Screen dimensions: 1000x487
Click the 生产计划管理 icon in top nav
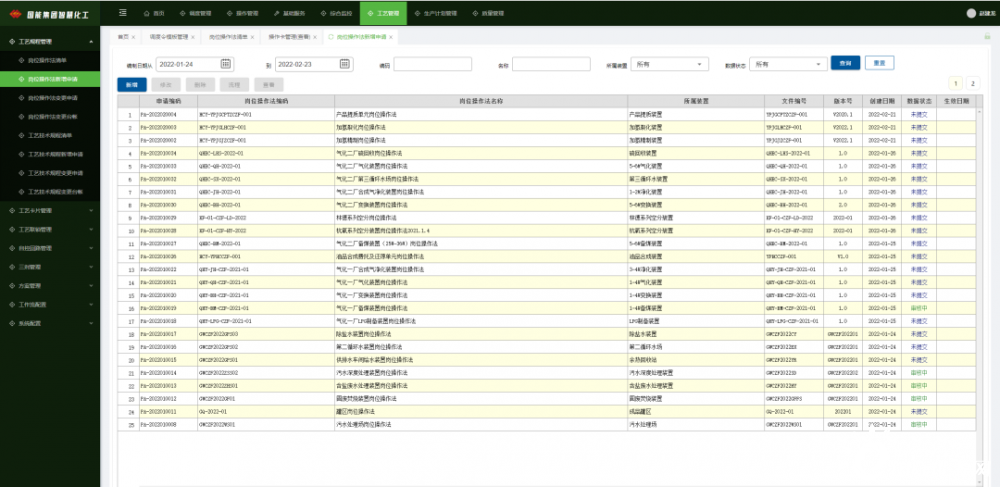pos(417,13)
